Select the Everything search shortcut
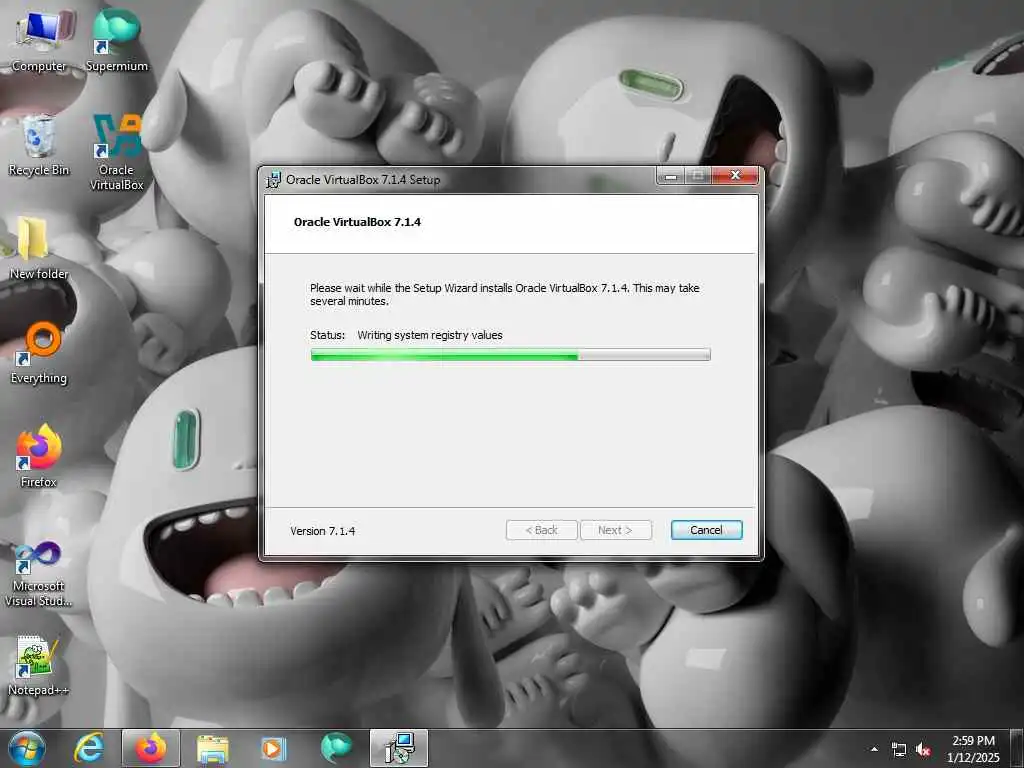This screenshot has height=768, width=1024. 39,353
